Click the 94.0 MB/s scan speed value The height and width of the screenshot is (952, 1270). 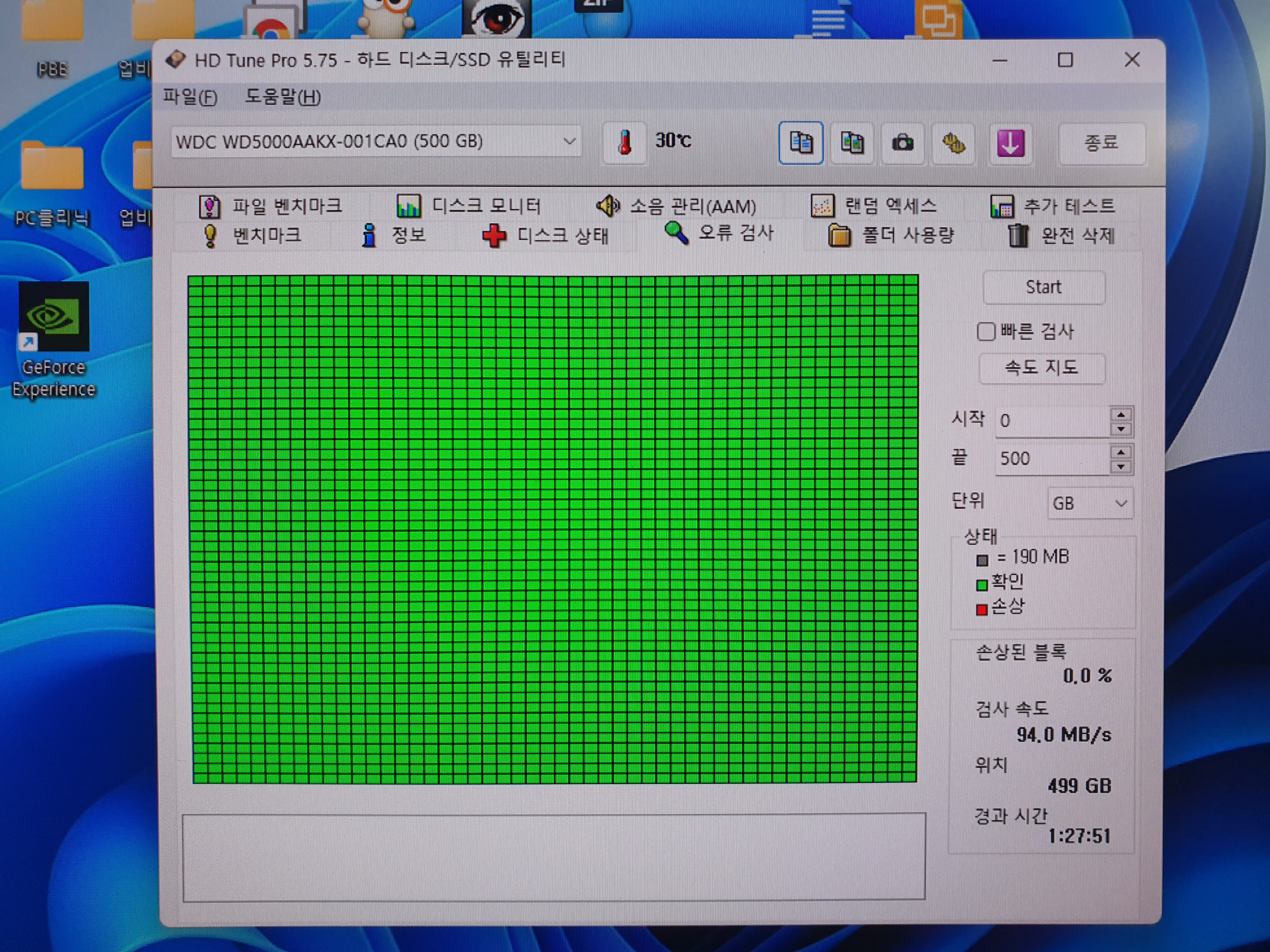tap(1064, 735)
